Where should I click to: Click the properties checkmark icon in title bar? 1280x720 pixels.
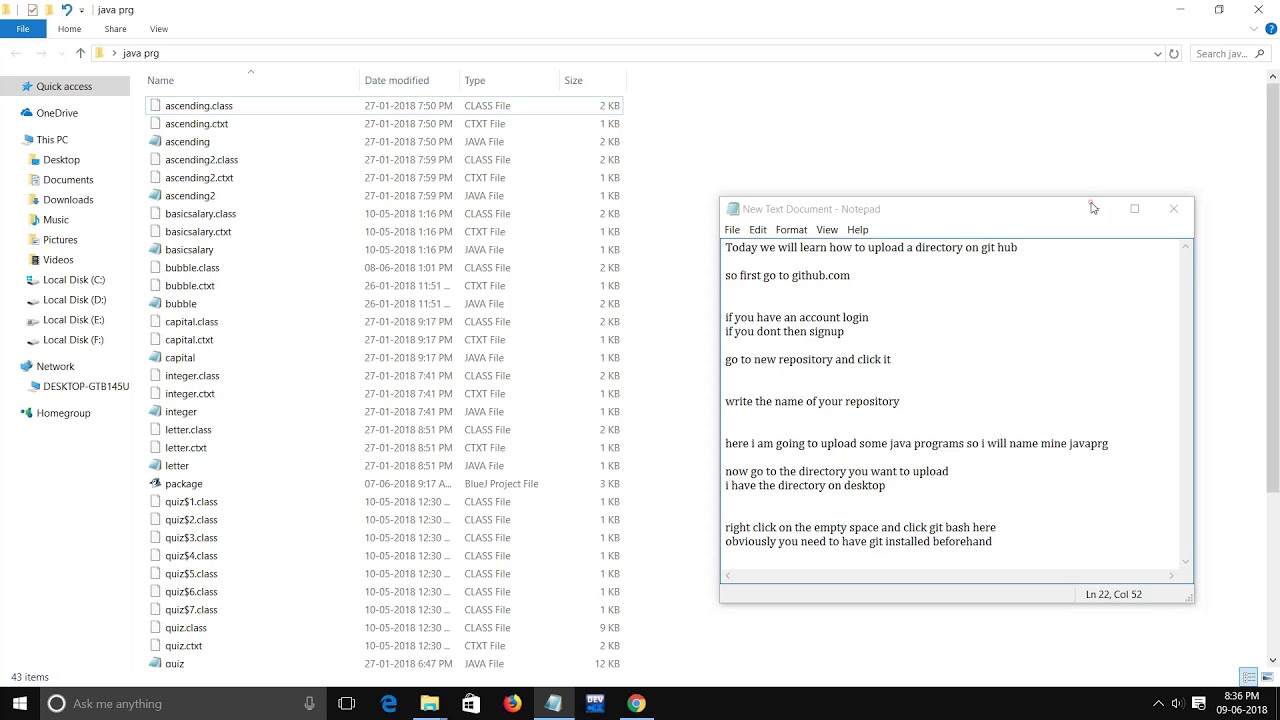33,10
